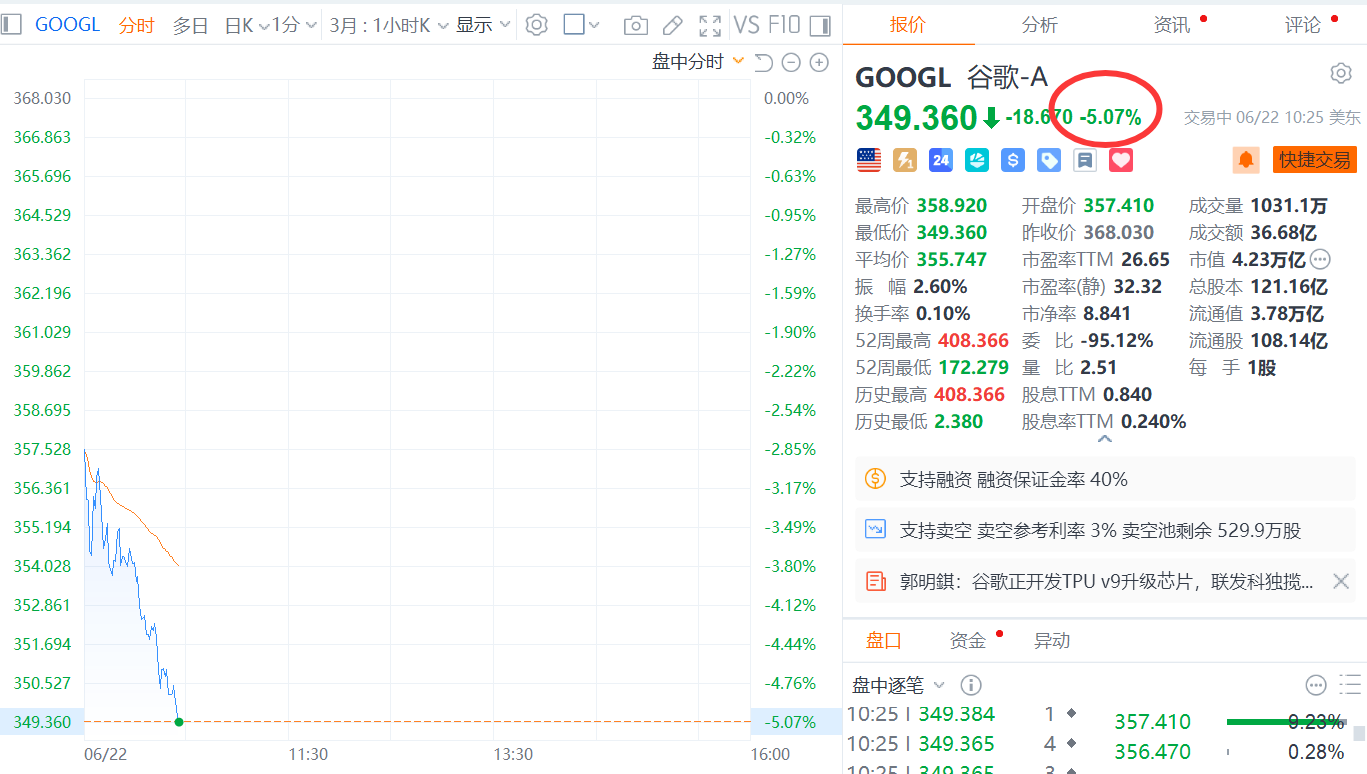This screenshot has height=774, width=1367.
Task: Open 支持卖空 short selling info row
Action: pos(1105,530)
